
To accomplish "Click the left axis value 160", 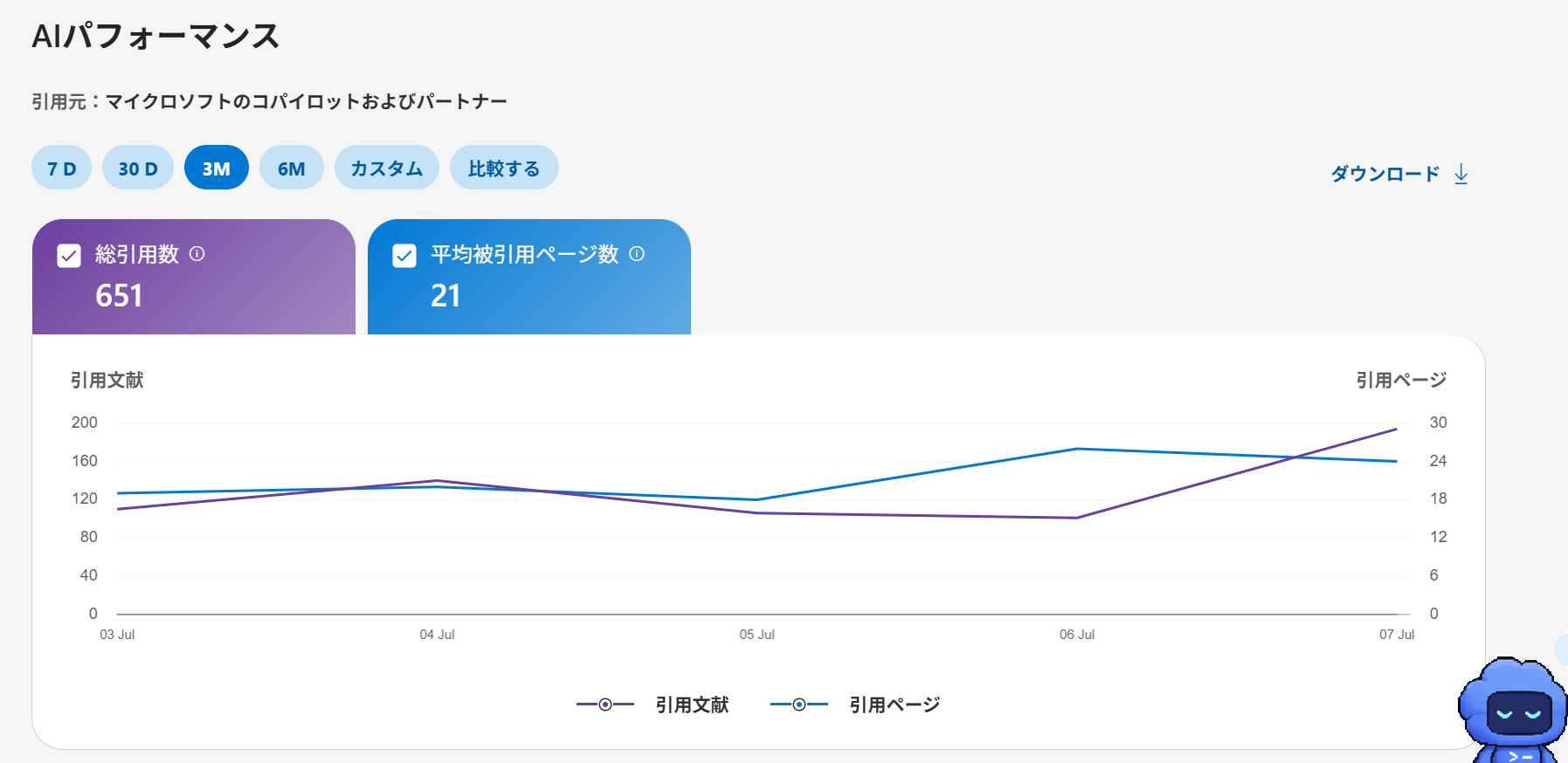I will click(85, 461).
